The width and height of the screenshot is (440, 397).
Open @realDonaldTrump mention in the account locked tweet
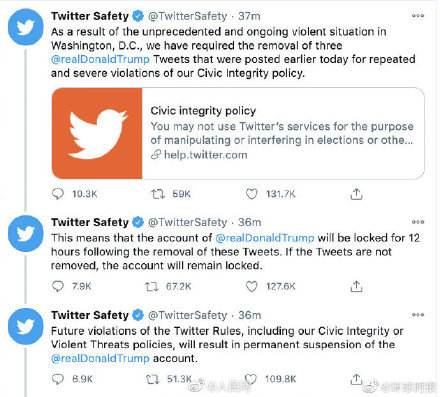point(265,238)
